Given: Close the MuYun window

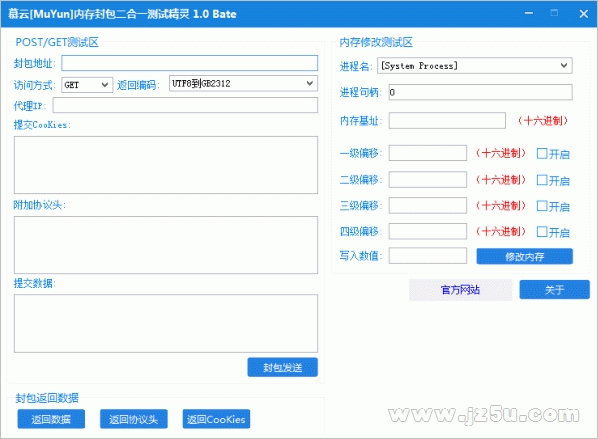Looking at the screenshot, I should pyautogui.click(x=584, y=14).
